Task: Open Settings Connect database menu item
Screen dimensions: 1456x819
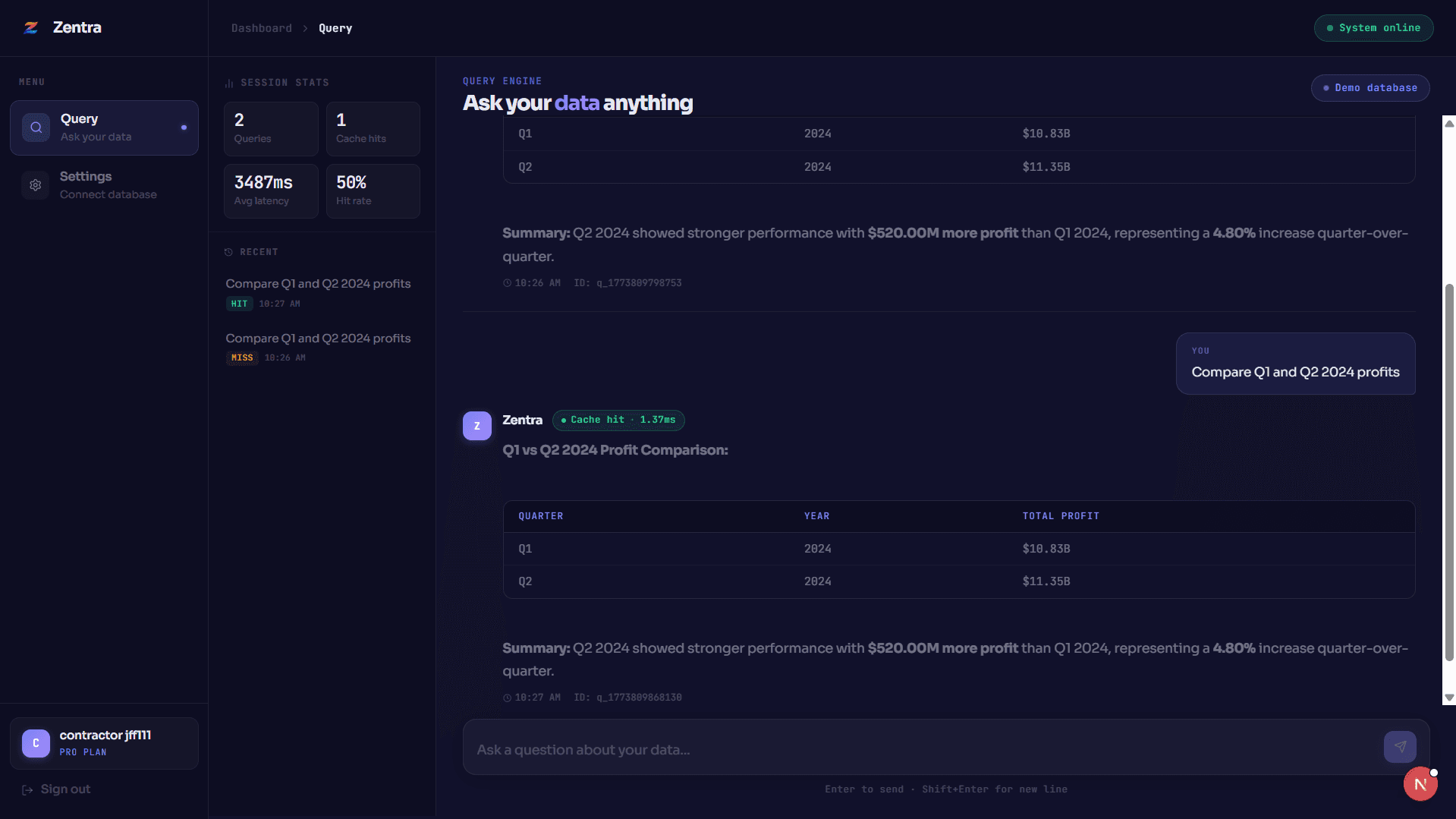Action: [x=104, y=185]
